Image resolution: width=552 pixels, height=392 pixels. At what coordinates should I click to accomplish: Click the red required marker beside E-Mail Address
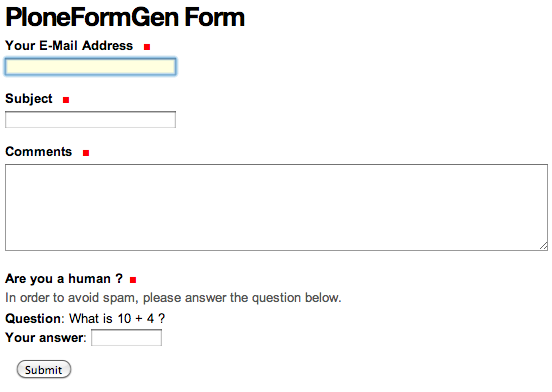(147, 47)
